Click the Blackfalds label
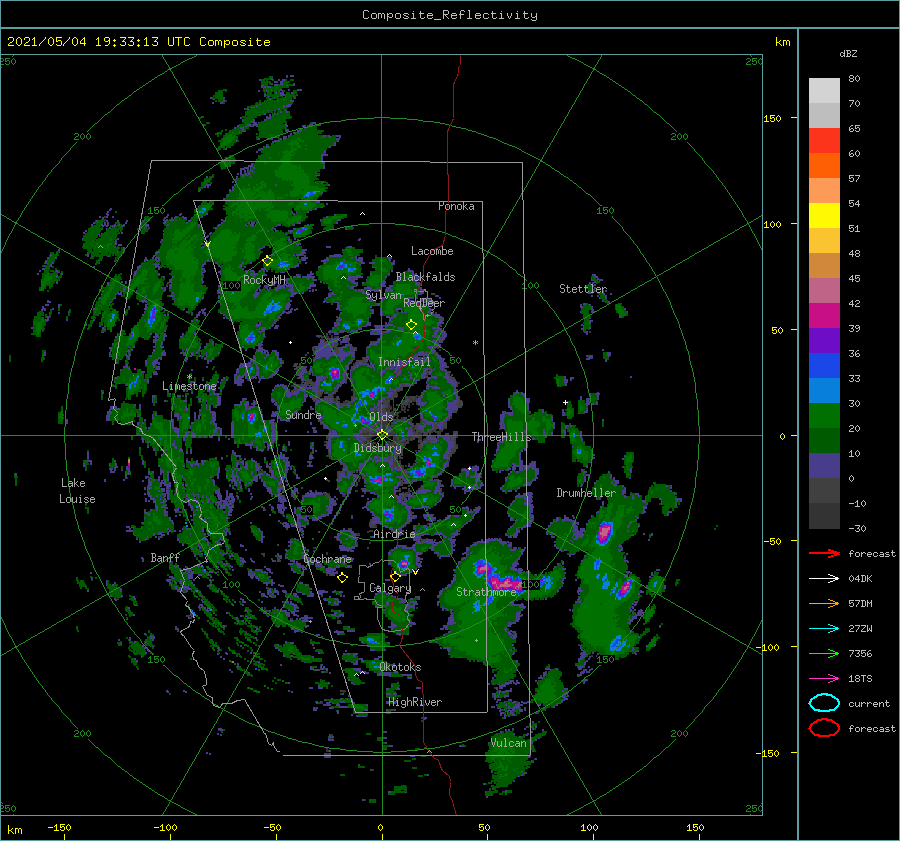900x841 pixels. point(425,277)
